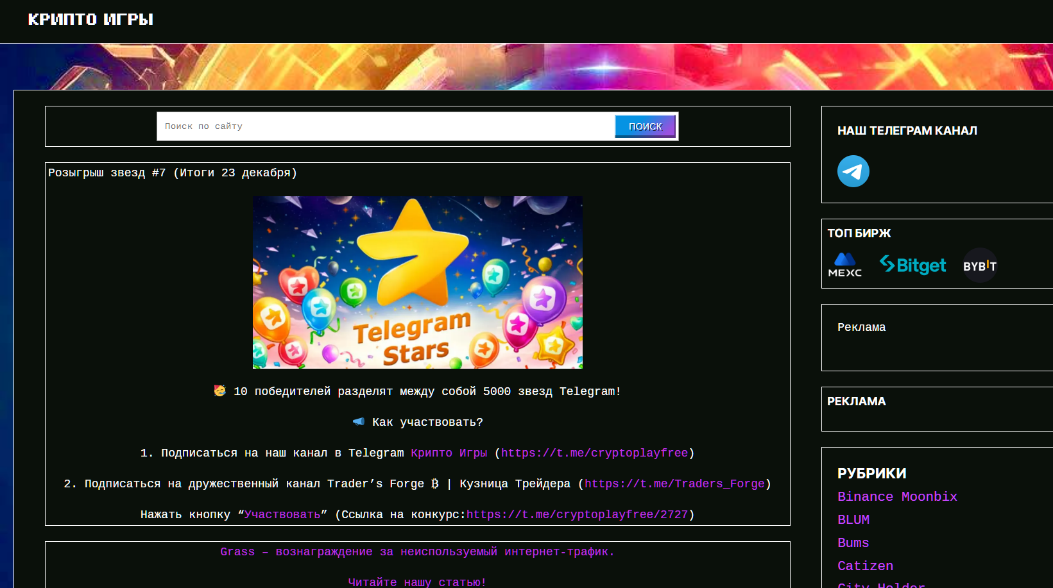
Task: Click the Участвовать link
Action: [282, 515]
